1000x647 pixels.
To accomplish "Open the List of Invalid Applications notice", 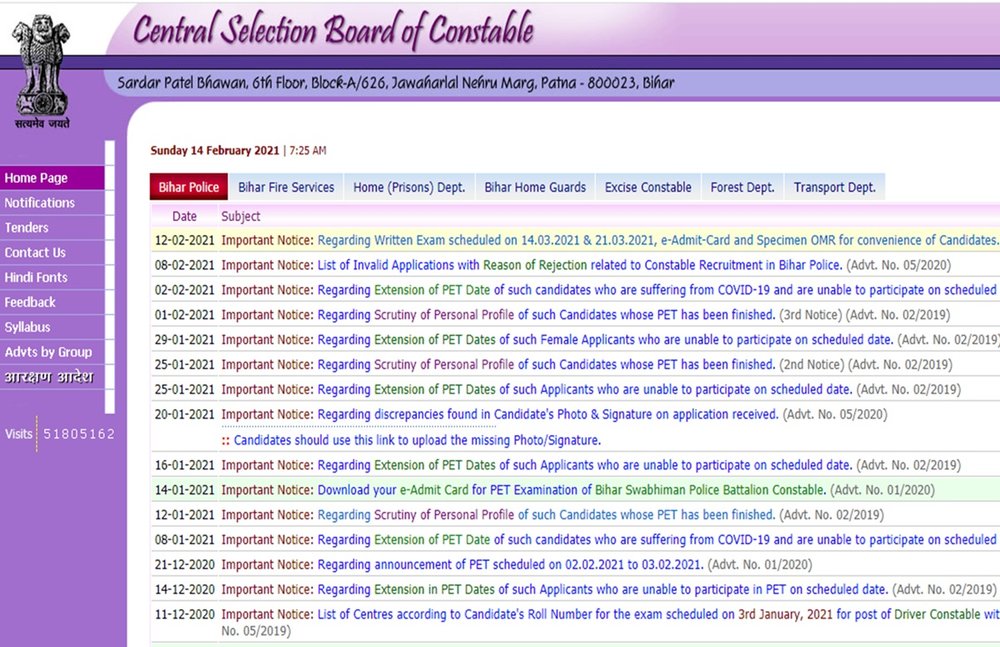I will (x=580, y=265).
